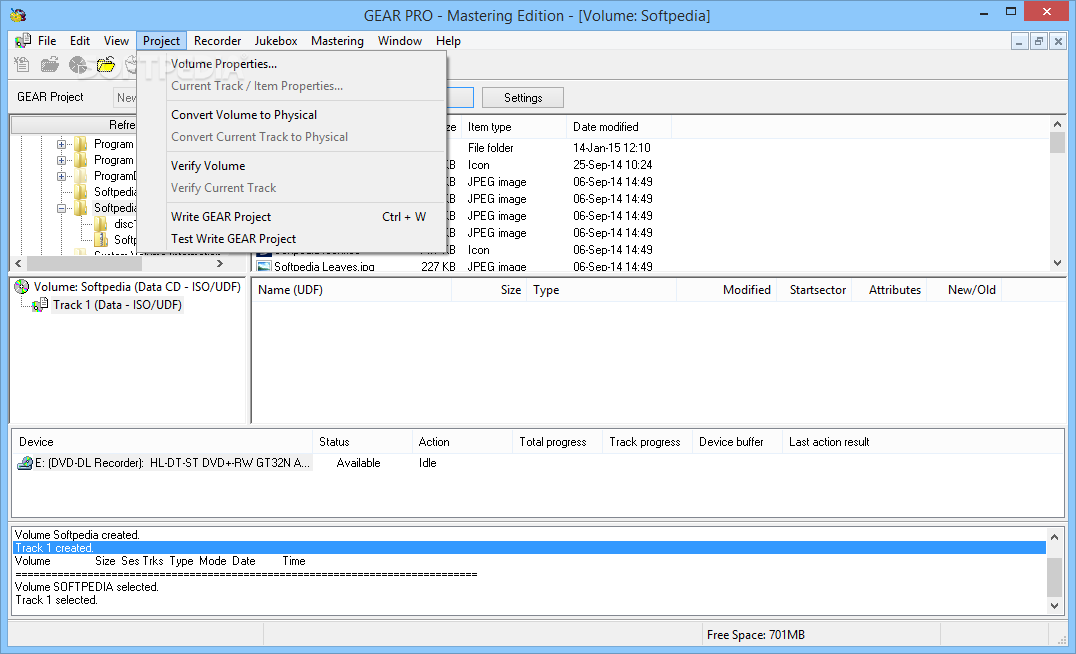Click the '25-Sep-14 10:24' date cell
1076x654 pixels.
tap(612, 165)
